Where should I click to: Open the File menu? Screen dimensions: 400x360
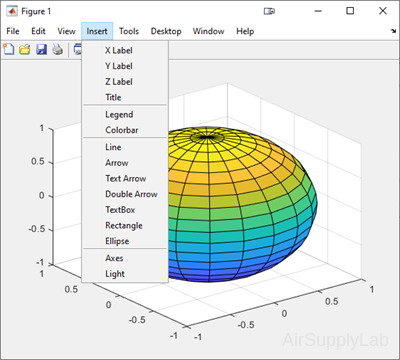[x=13, y=31]
